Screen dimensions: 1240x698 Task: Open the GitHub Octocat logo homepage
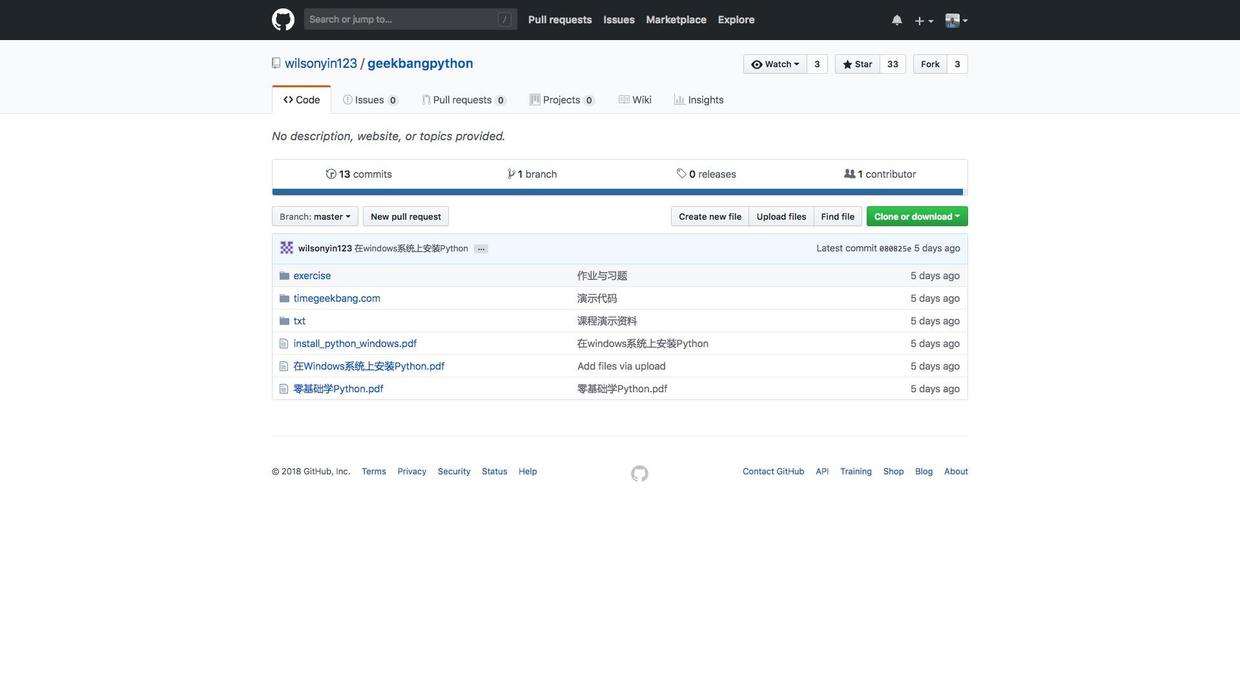[283, 20]
